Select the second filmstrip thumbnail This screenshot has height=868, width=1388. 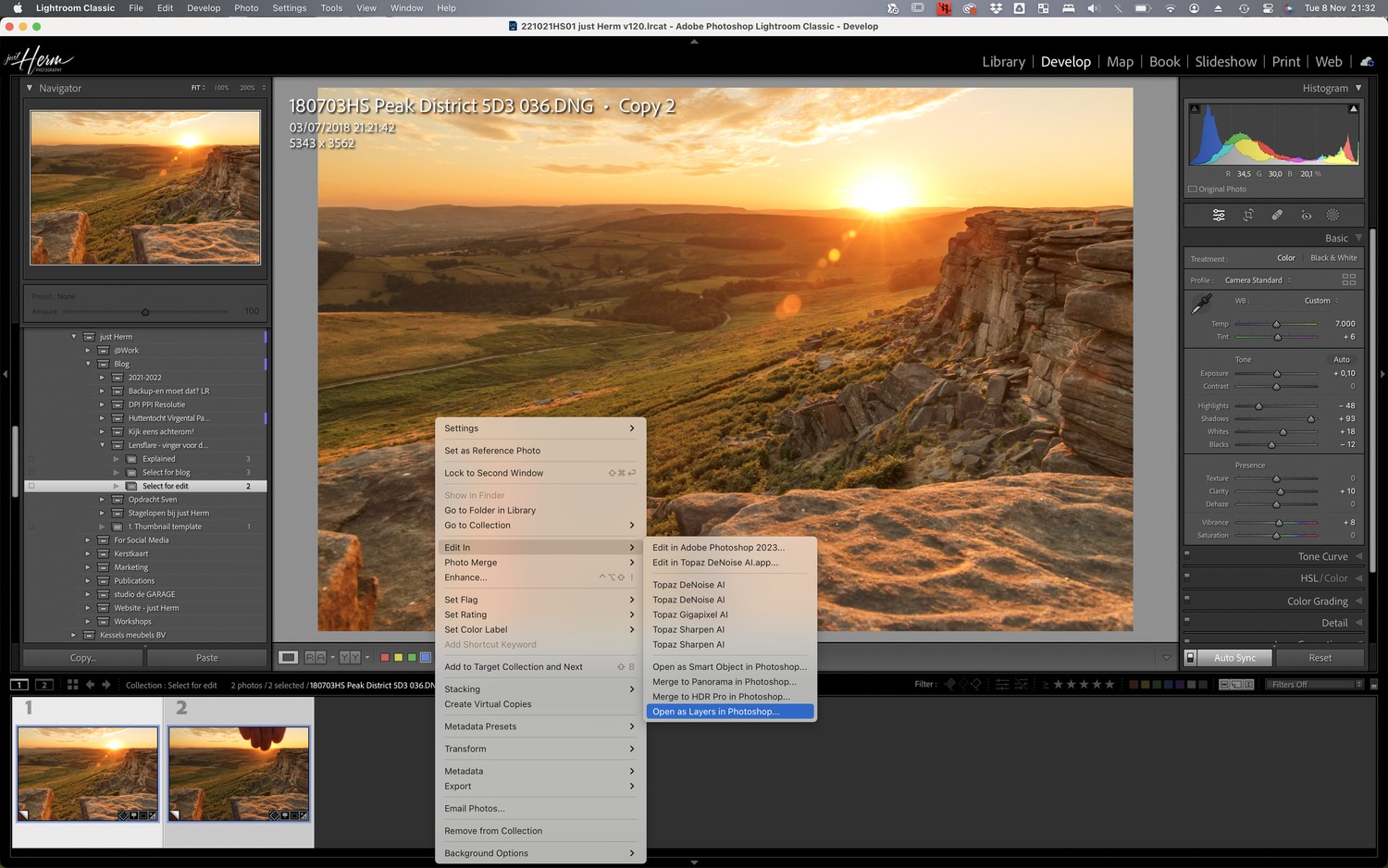pyautogui.click(x=239, y=773)
